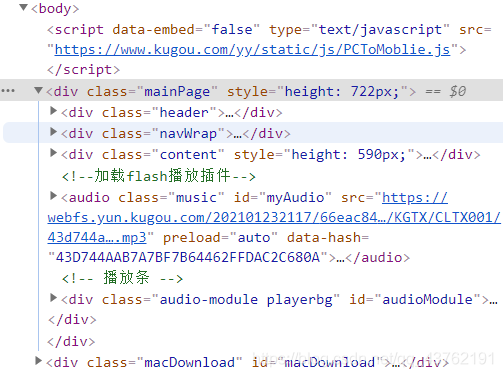The width and height of the screenshot is (503, 377).
Task: Select the macDownload div row
Action: [247, 362]
